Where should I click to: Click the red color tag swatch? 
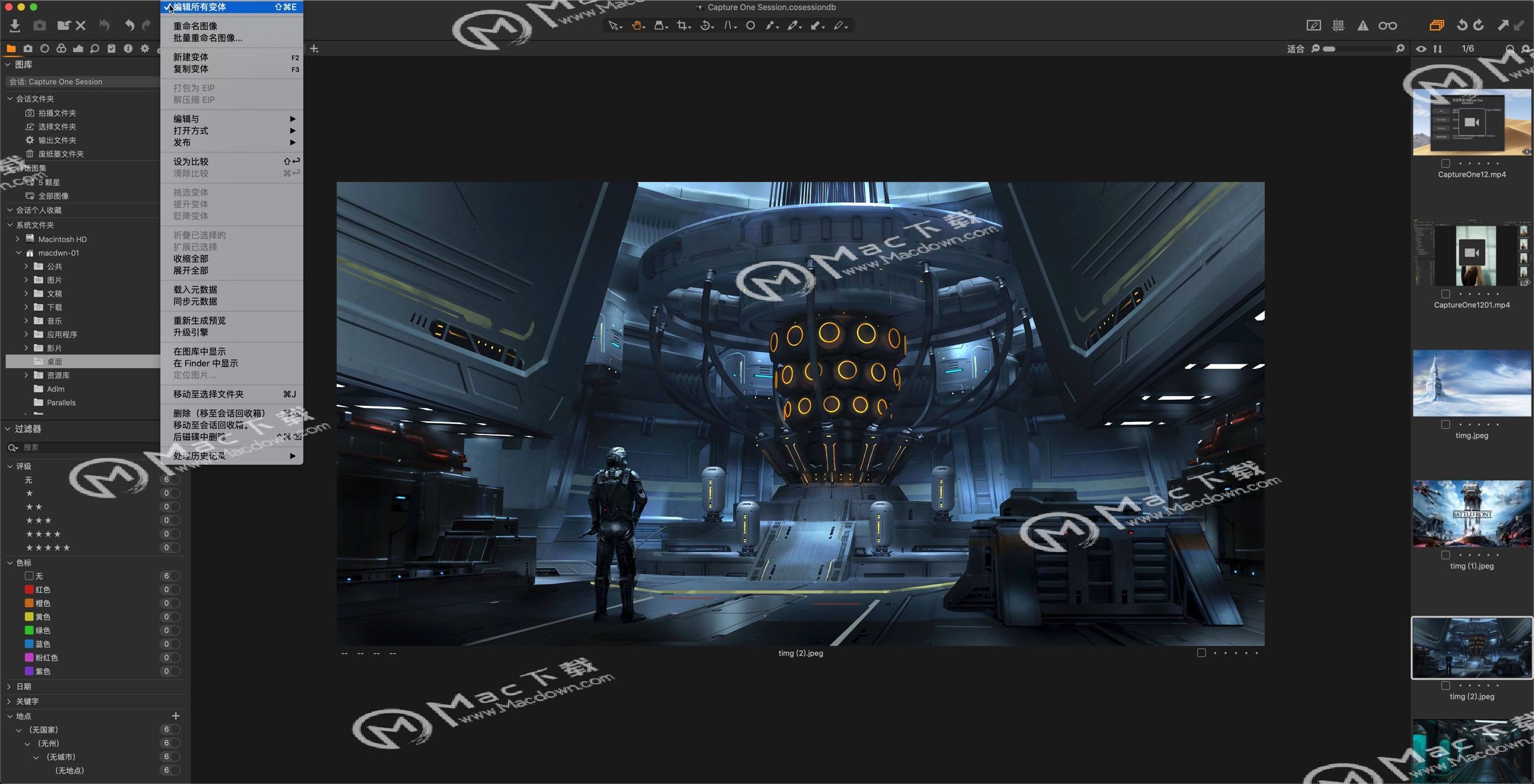(x=29, y=589)
